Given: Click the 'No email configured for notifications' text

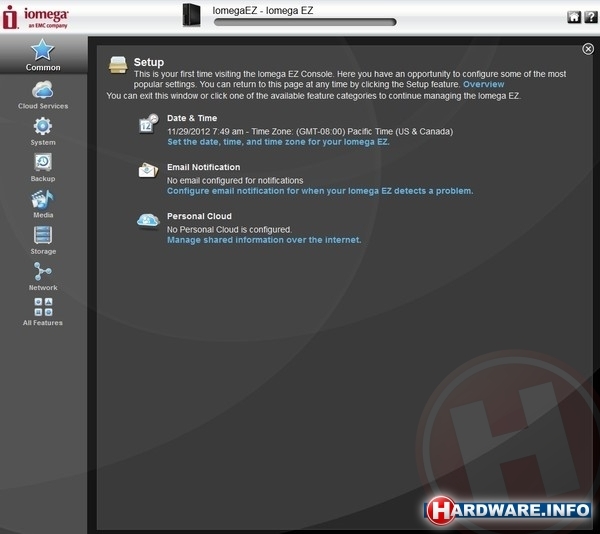Looking at the screenshot, I should click(x=235, y=180).
